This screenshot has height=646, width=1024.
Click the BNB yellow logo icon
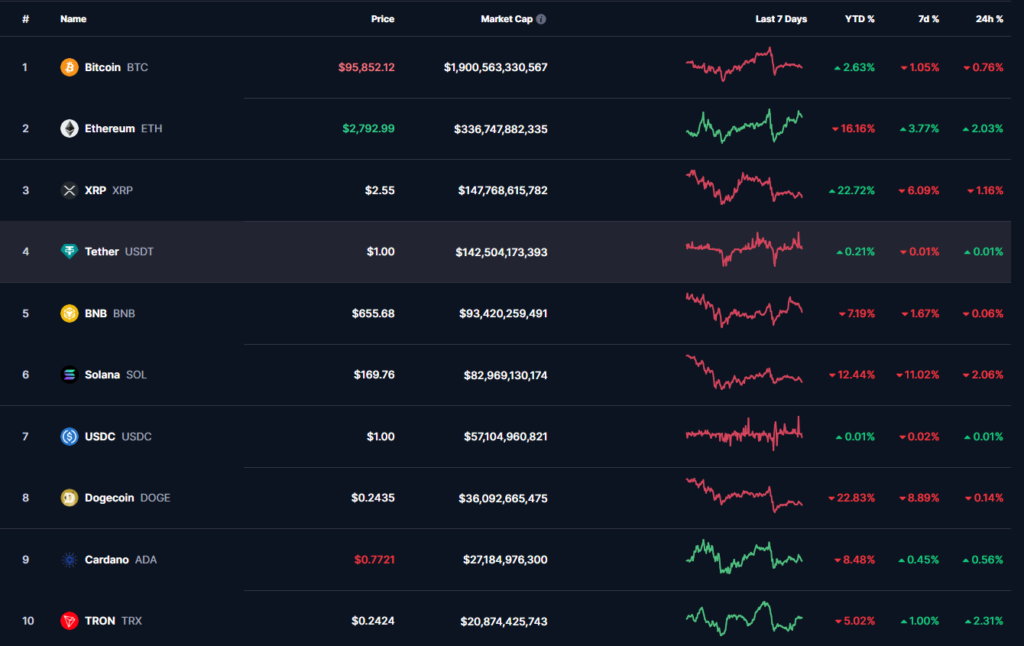[69, 313]
